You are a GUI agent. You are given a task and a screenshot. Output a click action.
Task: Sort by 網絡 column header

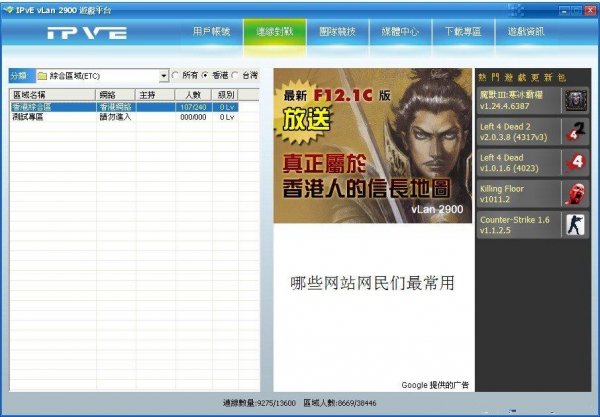[x=116, y=95]
